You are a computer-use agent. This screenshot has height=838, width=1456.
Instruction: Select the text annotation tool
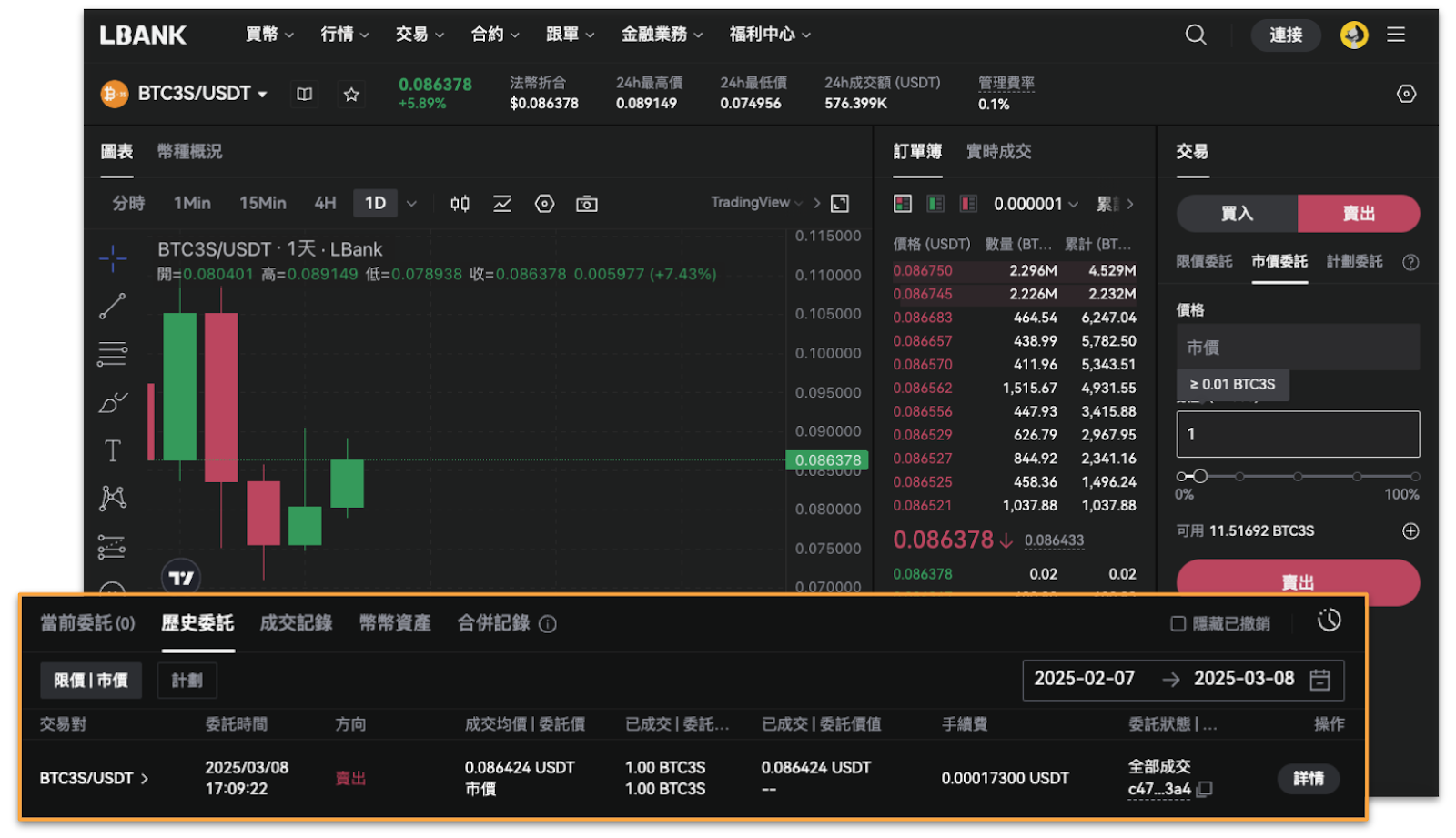point(113,450)
